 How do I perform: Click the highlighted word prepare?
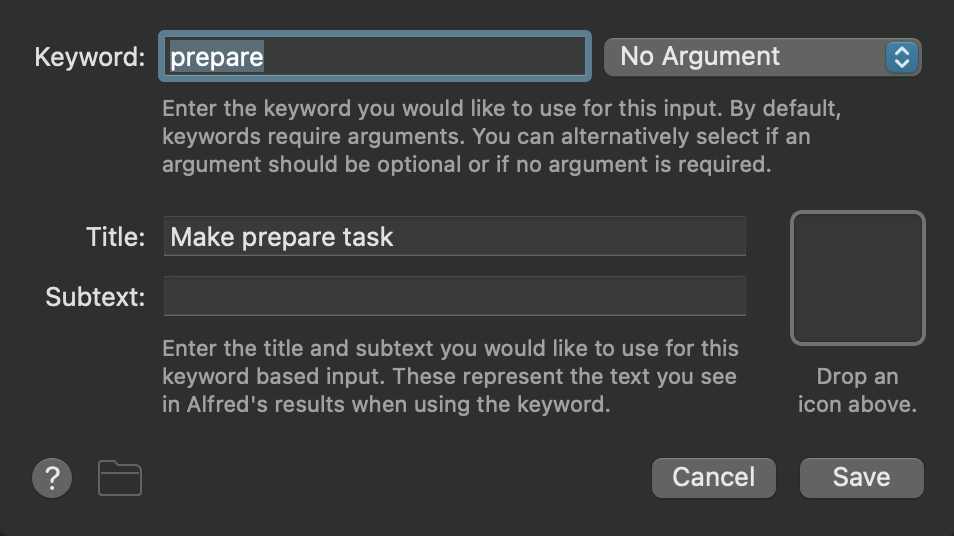(217, 57)
